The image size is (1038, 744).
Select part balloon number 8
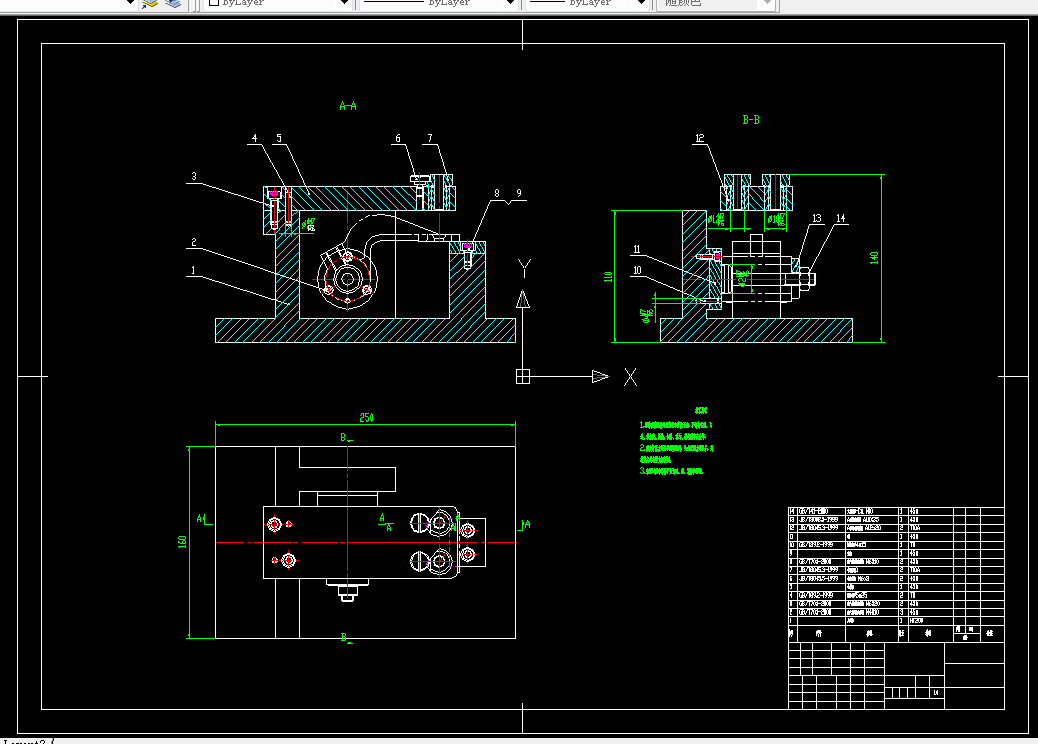pos(497,193)
